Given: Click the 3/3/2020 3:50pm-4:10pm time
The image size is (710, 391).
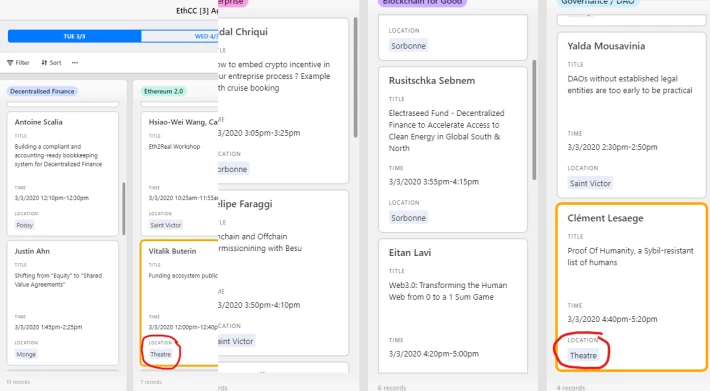Looking at the screenshot, I should point(259,305).
